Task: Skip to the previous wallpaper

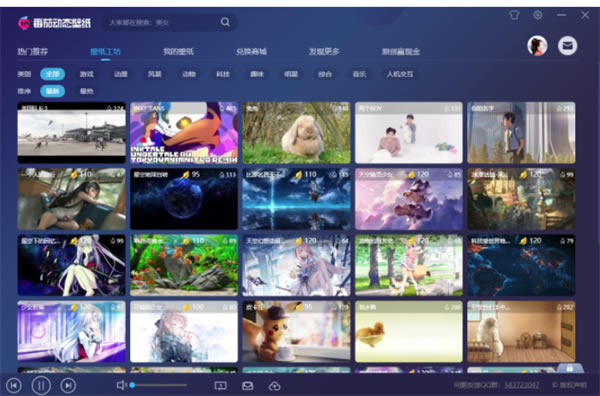Action: pos(14,385)
